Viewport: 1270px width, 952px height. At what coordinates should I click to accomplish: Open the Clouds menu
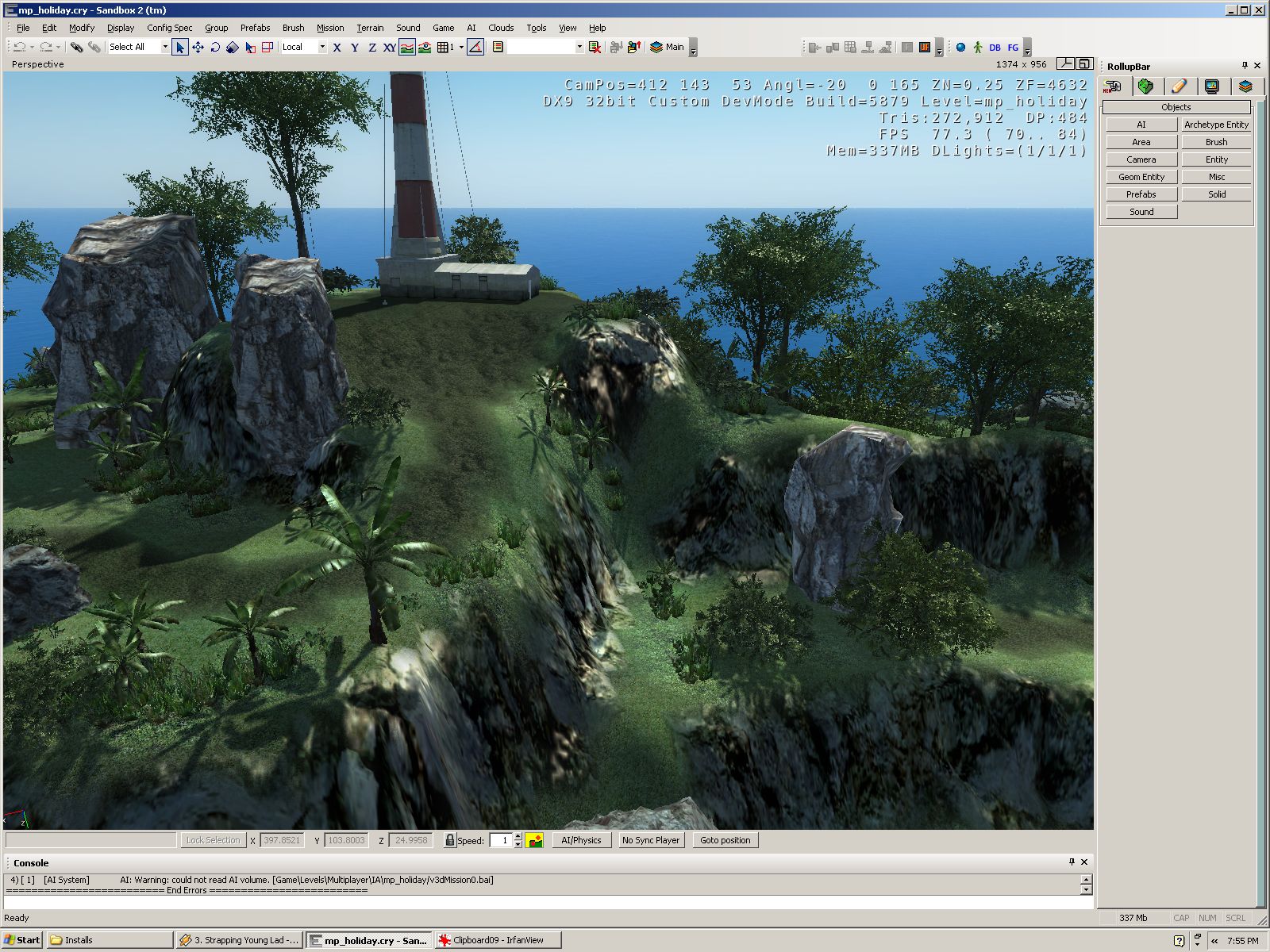(x=501, y=28)
